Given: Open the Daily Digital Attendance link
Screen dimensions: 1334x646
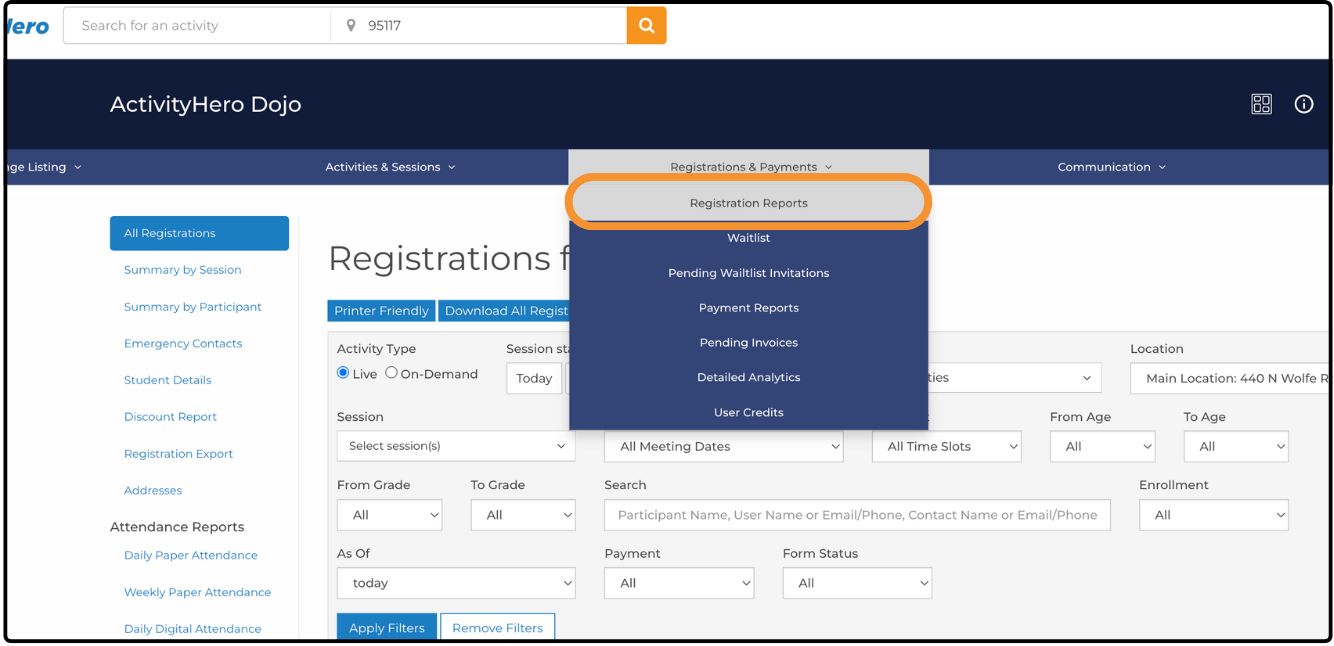Looking at the screenshot, I should 192,629.
